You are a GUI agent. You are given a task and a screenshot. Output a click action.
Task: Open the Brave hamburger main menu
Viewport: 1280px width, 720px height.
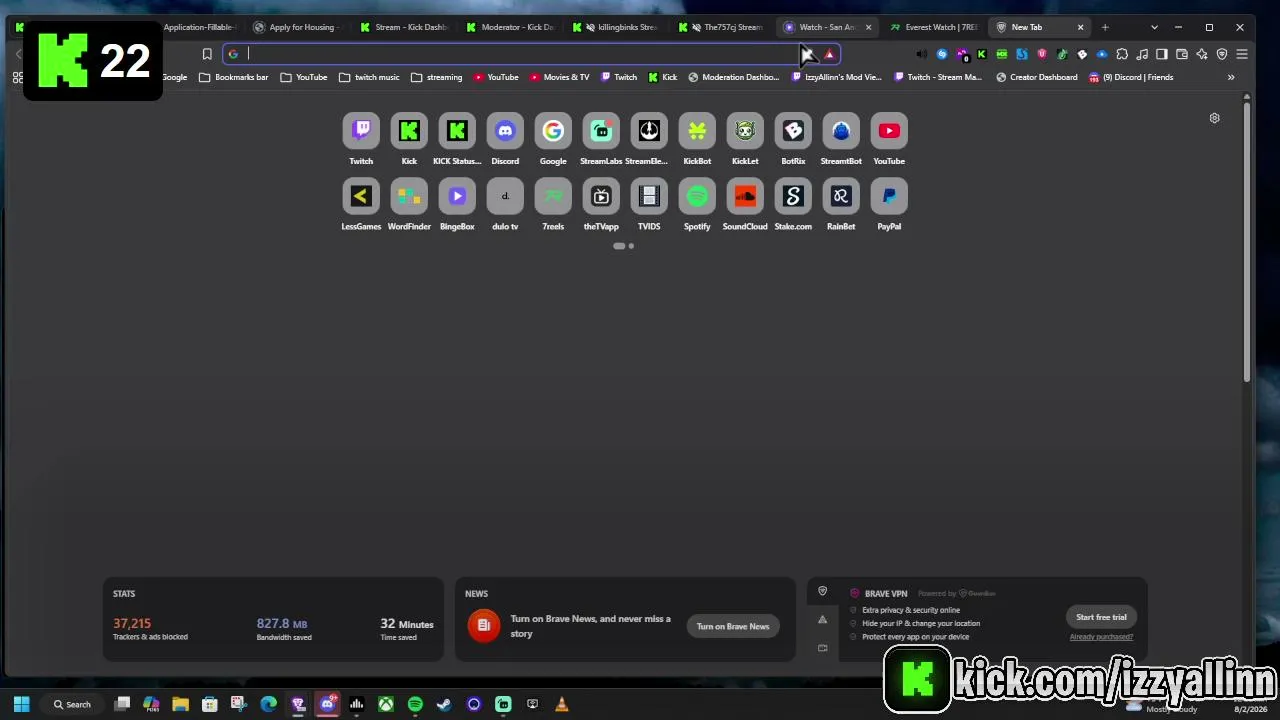1242,54
